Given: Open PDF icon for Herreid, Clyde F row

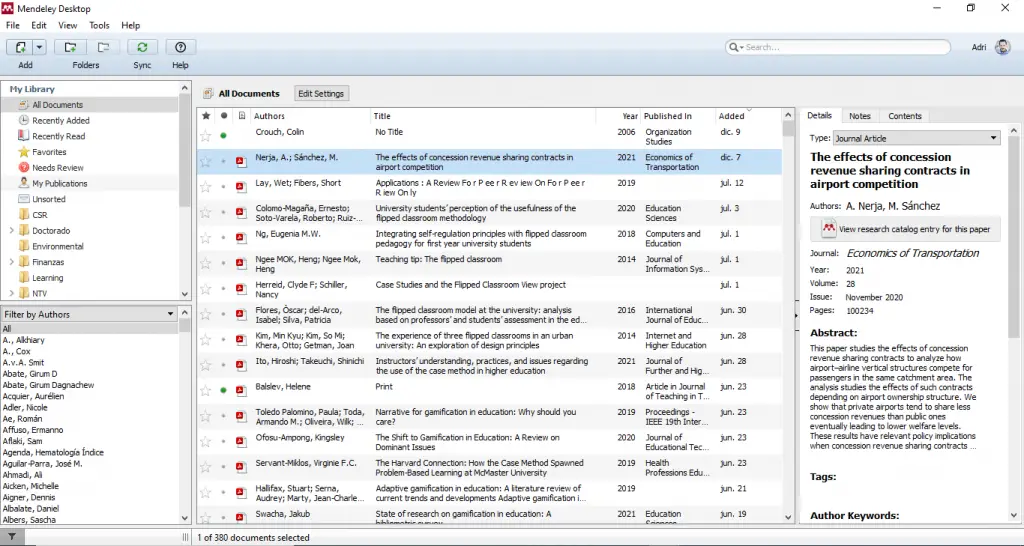Looking at the screenshot, I should [242, 289].
